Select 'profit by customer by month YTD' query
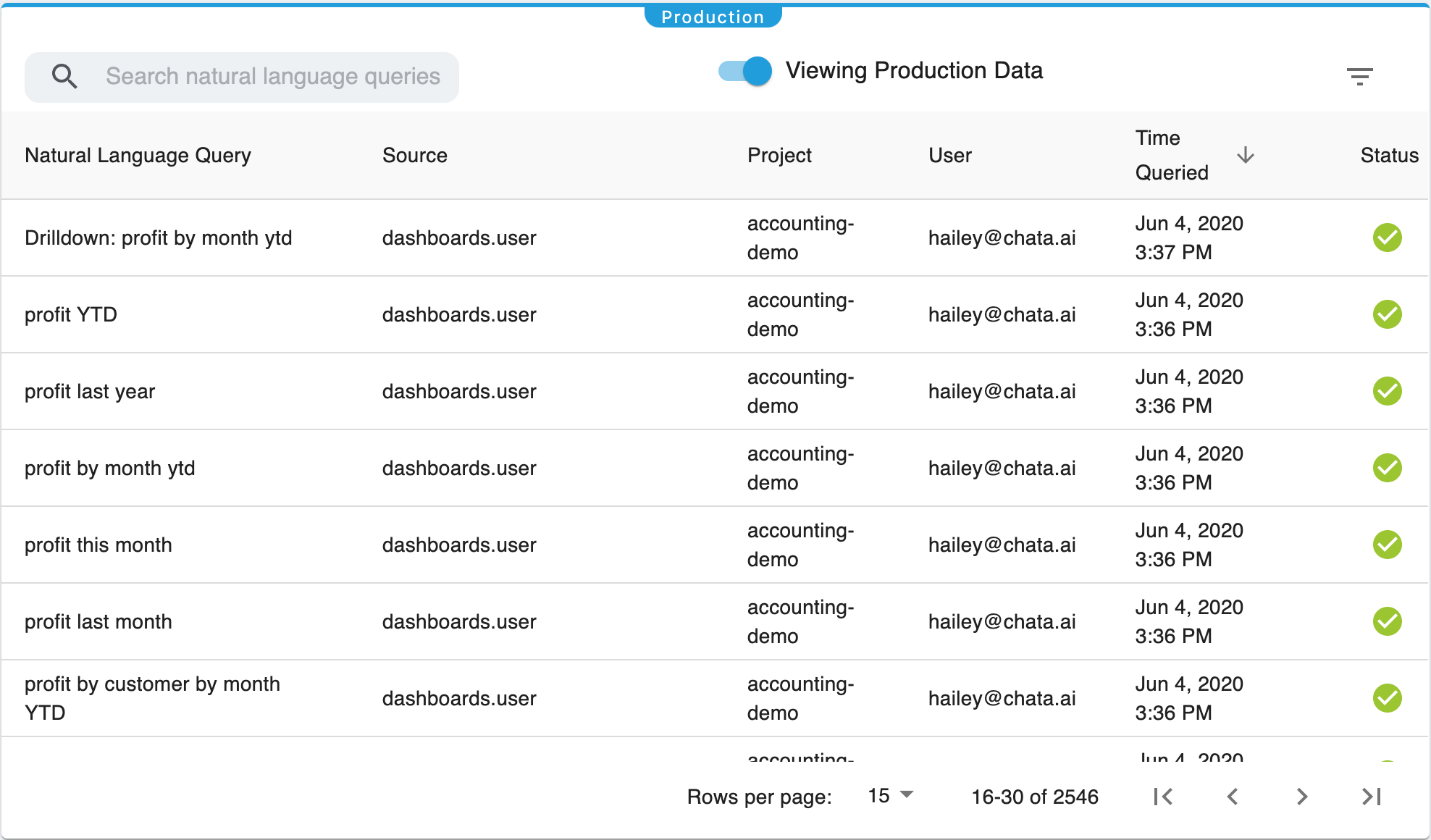The image size is (1431, 840). click(152, 698)
